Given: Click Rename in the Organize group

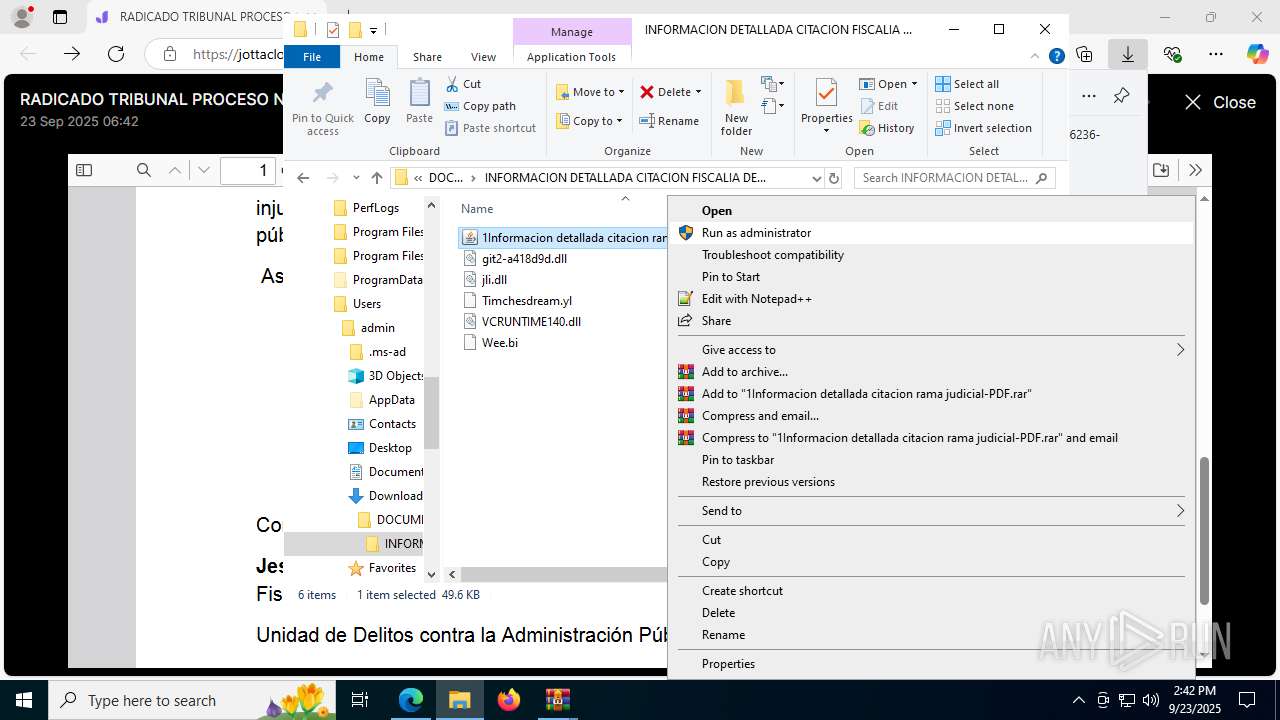Looking at the screenshot, I should tap(669, 121).
